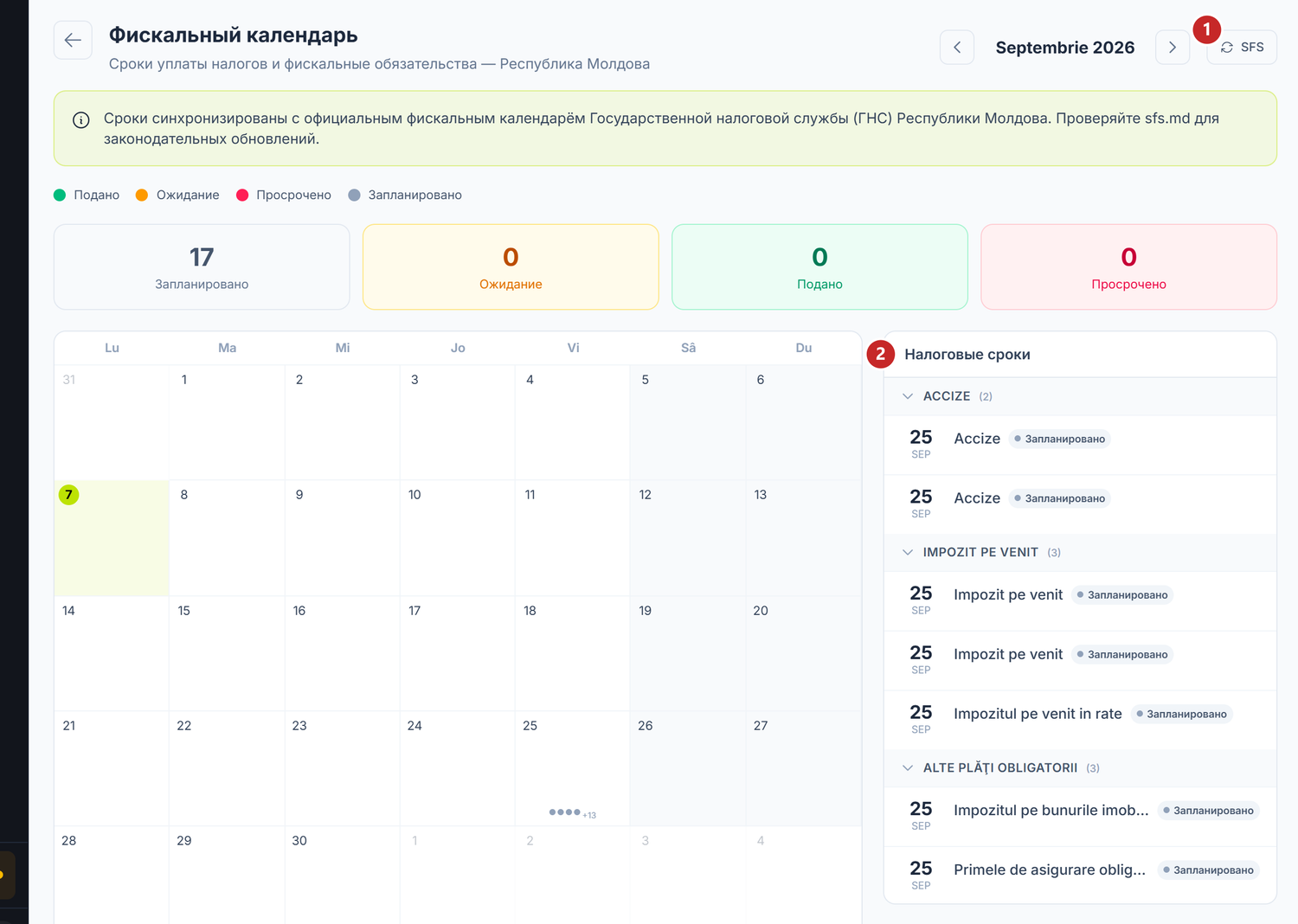Open the Primele de asigurare oblig... deadline

pyautogui.click(x=1081, y=876)
